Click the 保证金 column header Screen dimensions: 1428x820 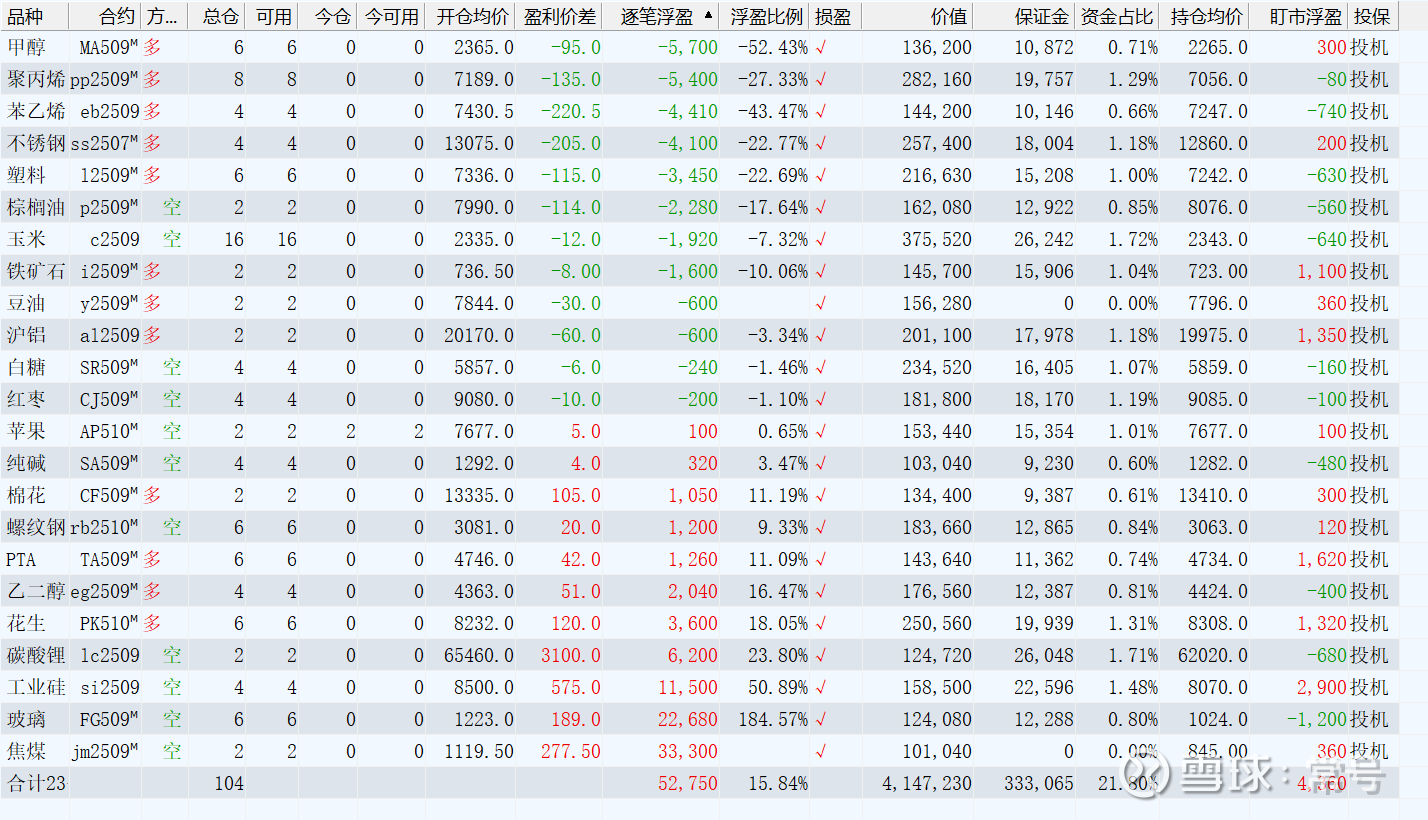[1043, 16]
